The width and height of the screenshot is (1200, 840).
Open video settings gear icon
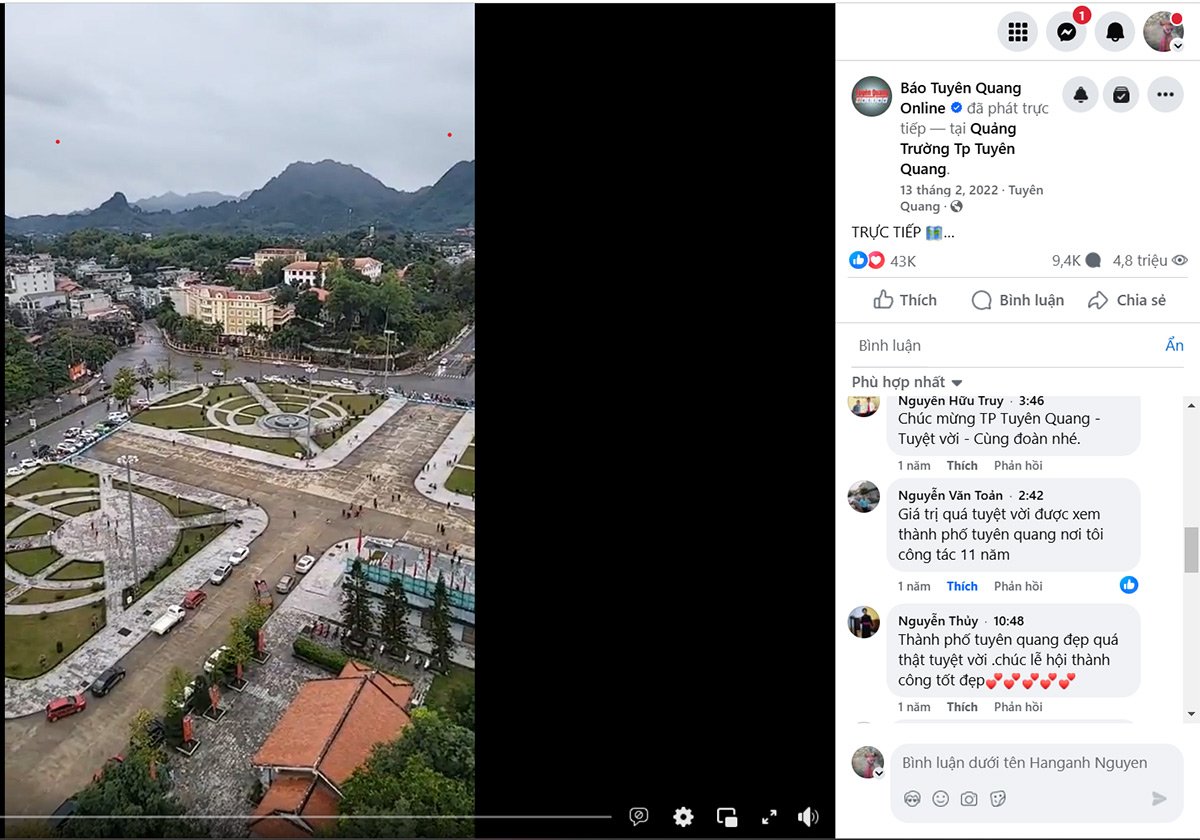click(683, 817)
